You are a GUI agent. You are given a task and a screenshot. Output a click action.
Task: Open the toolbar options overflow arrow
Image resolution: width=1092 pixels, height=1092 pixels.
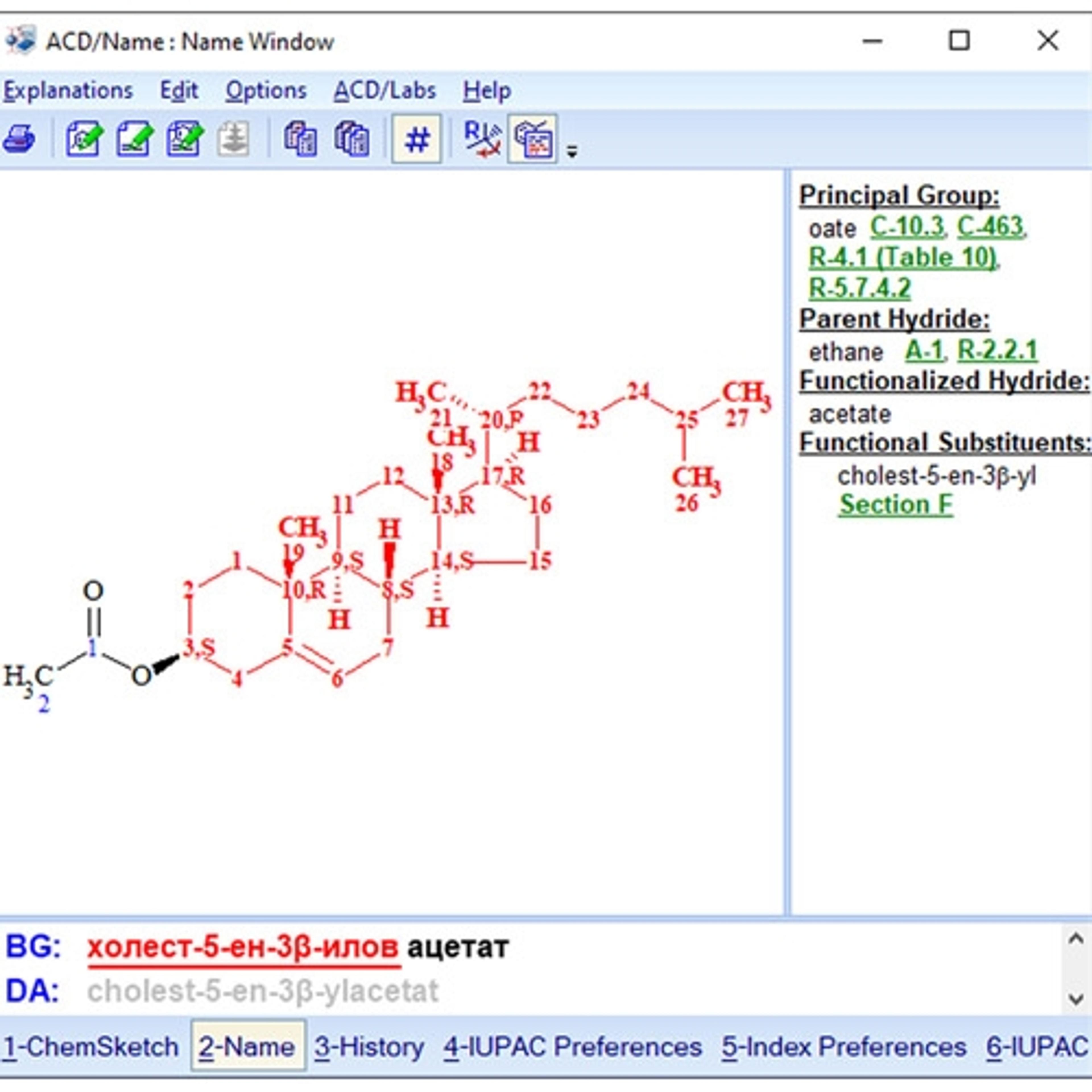pos(572,152)
